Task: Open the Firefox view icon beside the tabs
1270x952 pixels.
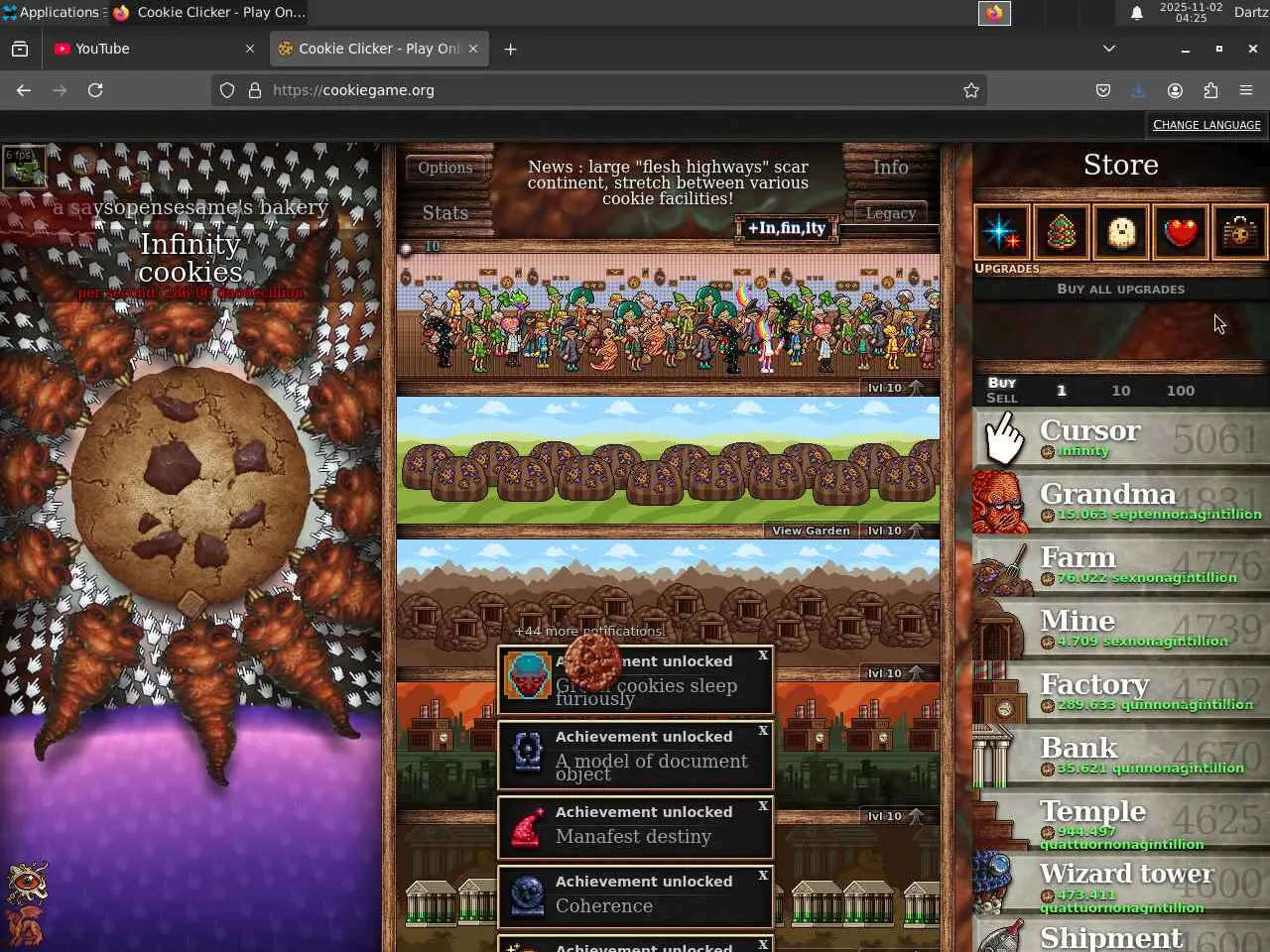Action: tap(20, 49)
